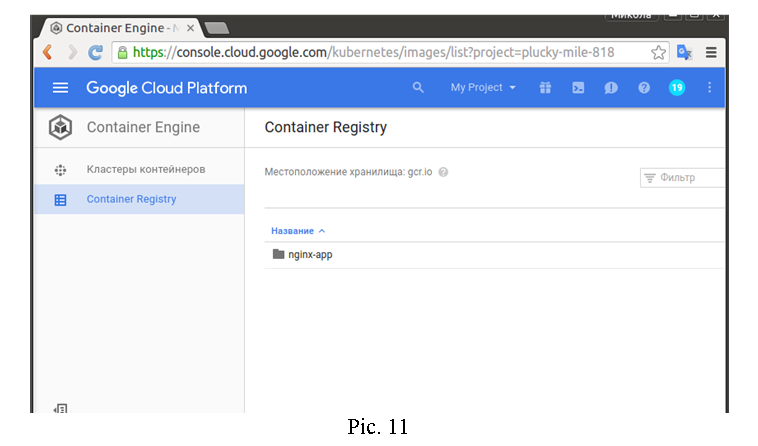Click the Container Engine hexagon logo
The height and width of the screenshot is (446, 758).
coord(60,127)
